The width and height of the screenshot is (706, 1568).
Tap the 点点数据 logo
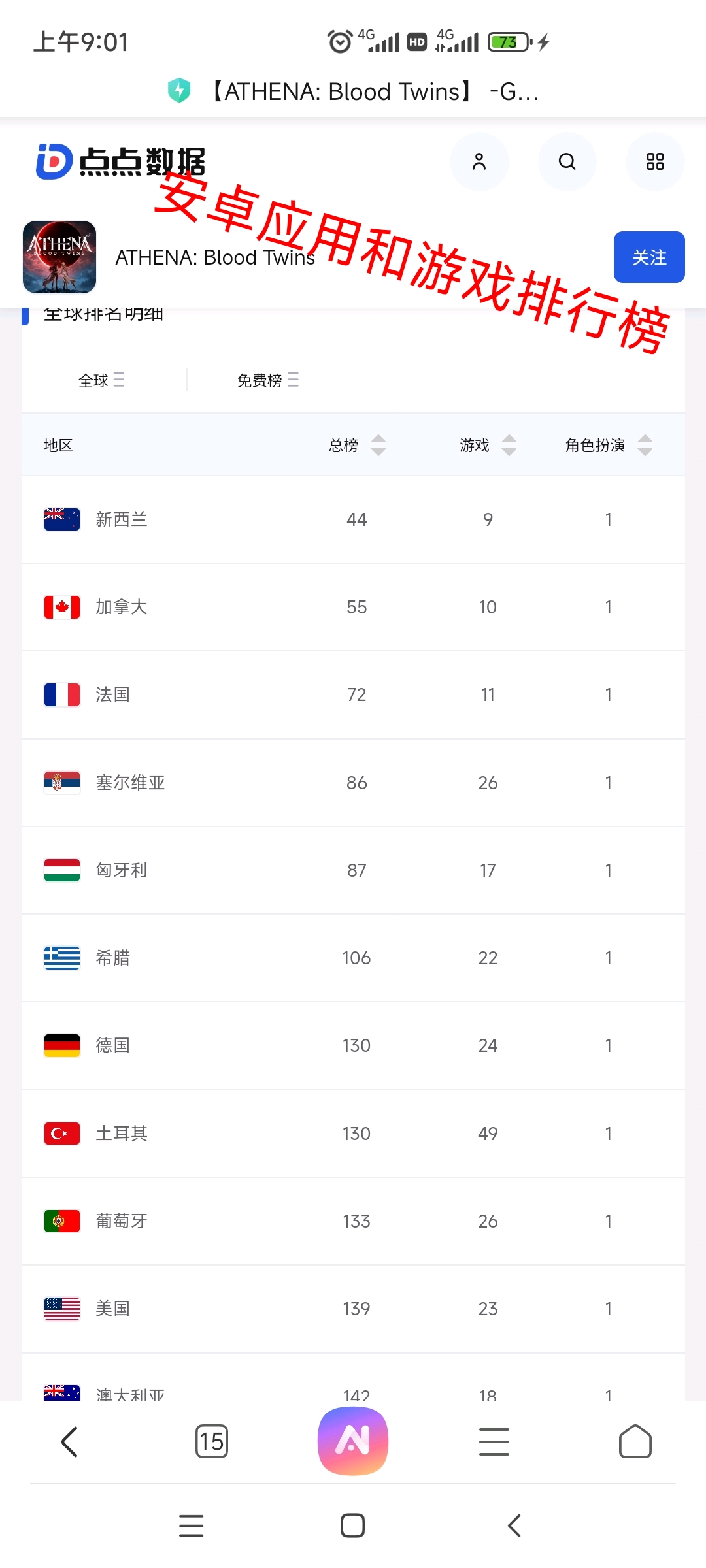[x=120, y=161]
